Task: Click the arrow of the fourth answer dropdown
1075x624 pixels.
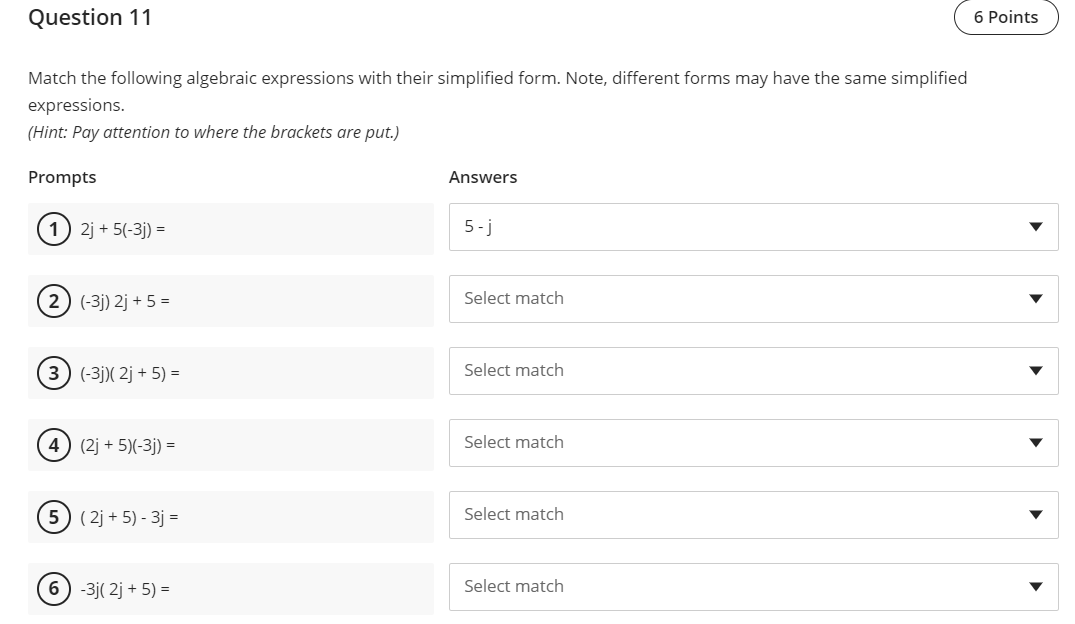Action: tap(1036, 443)
